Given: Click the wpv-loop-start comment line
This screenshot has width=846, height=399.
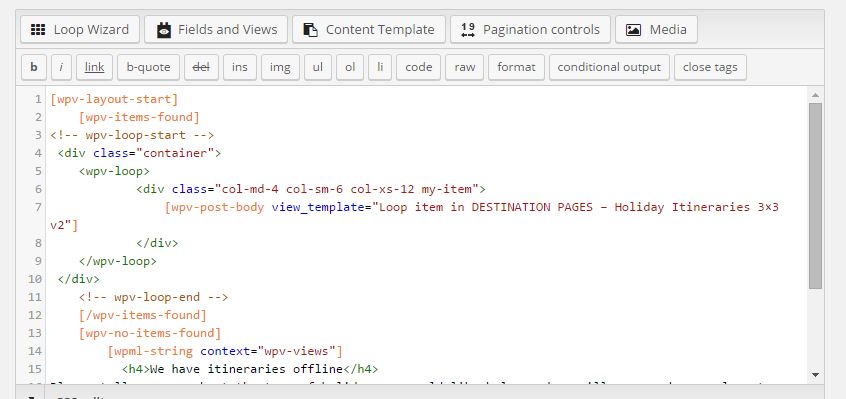Looking at the screenshot, I should point(132,135).
